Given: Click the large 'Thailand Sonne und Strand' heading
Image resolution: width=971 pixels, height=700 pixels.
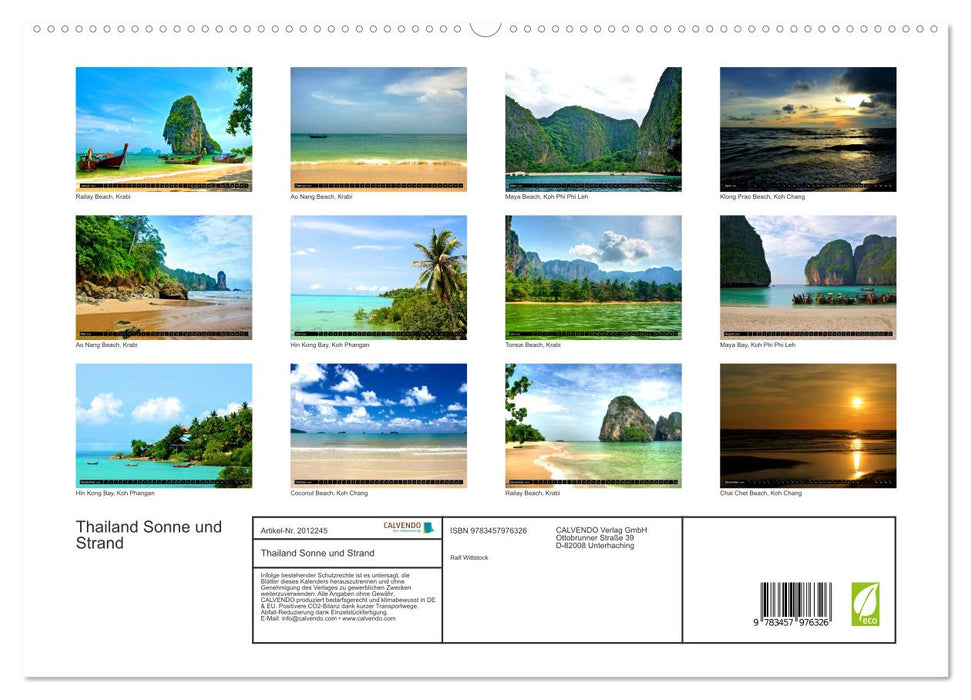Looking at the screenshot, I should point(148,535).
